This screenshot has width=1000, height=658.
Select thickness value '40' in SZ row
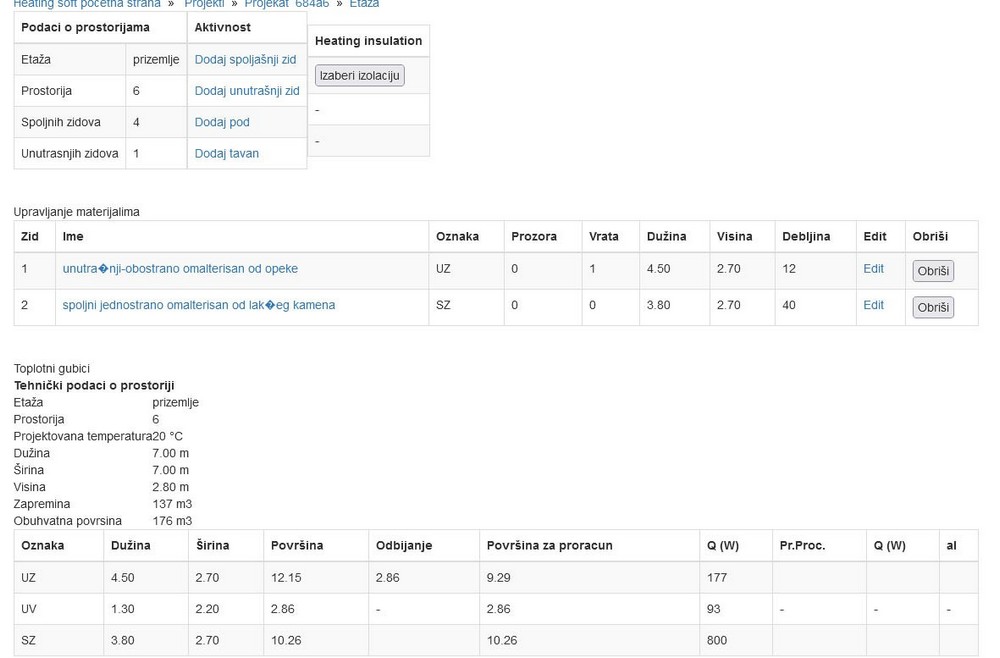pyautogui.click(x=789, y=305)
